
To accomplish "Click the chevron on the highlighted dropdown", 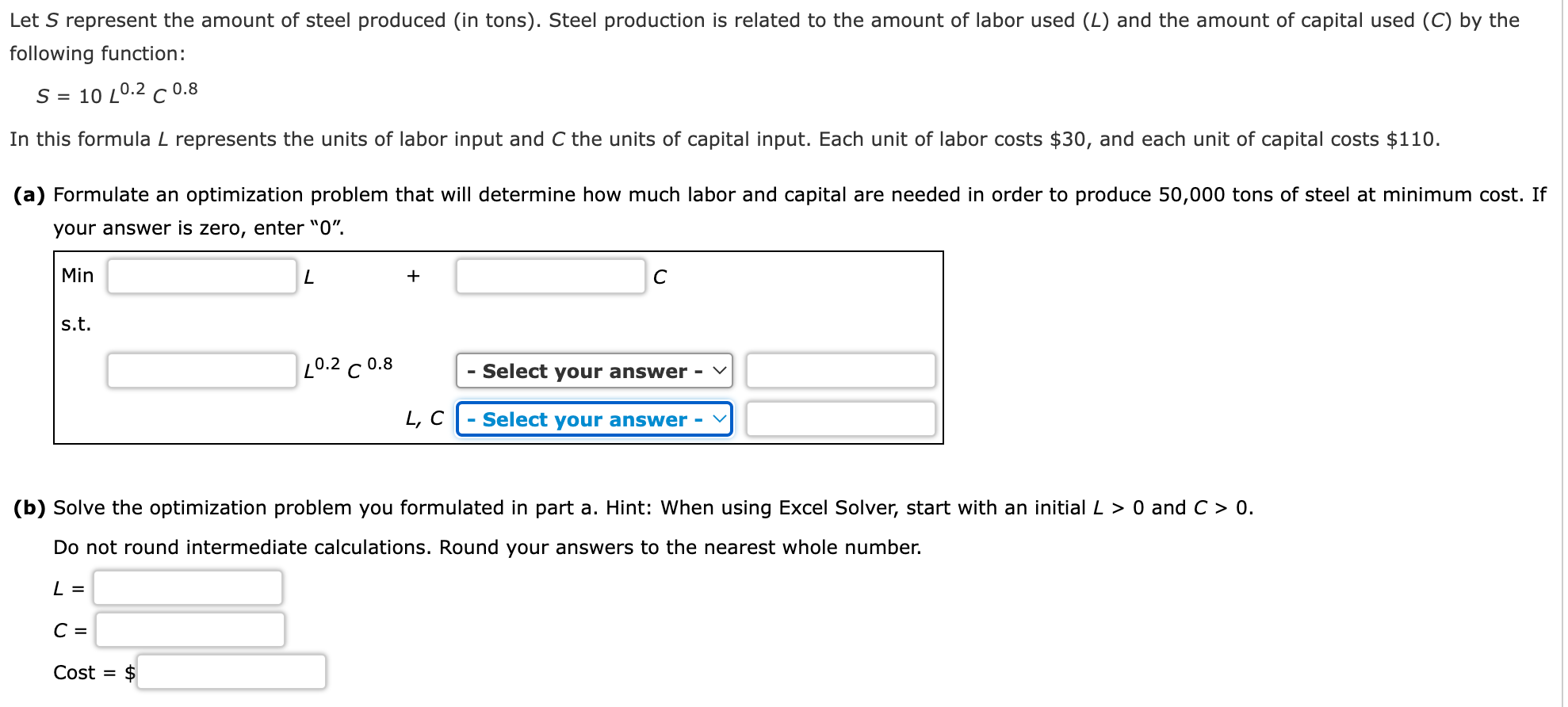I will pyautogui.click(x=720, y=419).
